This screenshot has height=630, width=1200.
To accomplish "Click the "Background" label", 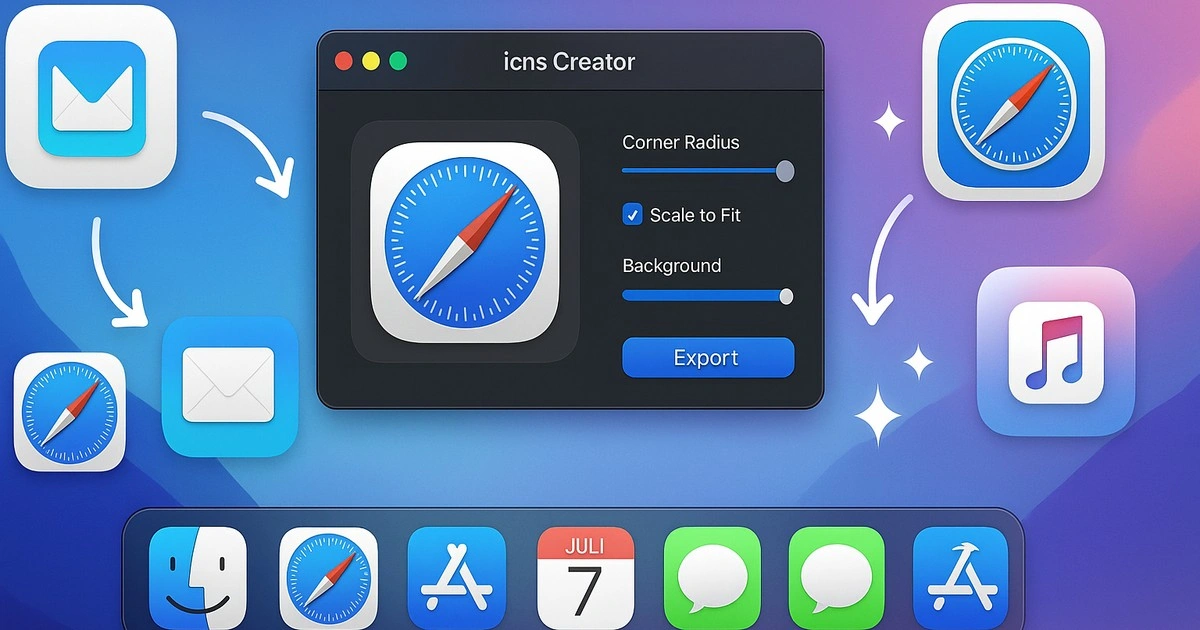I will coord(672,266).
